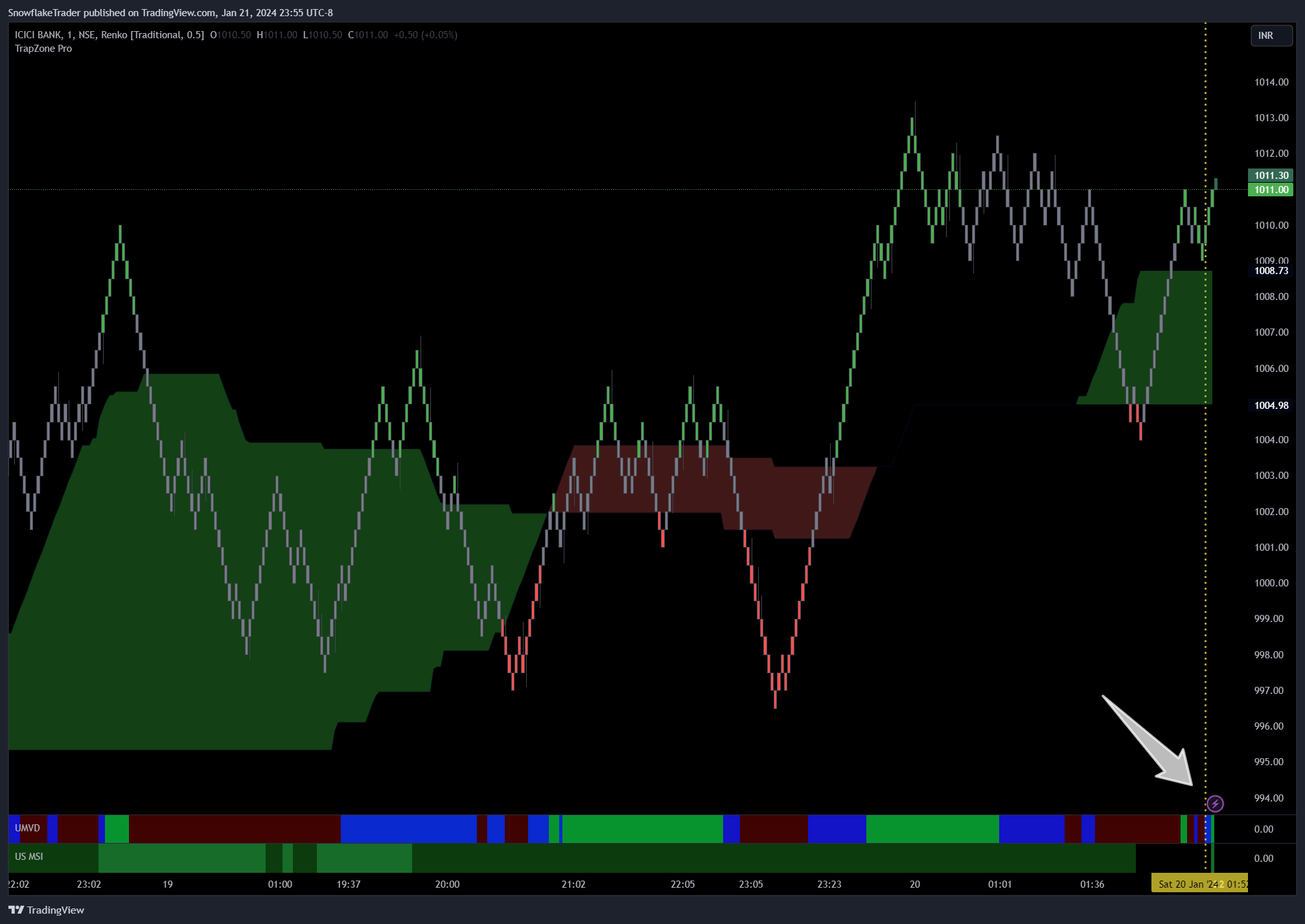Click the 1011.00 current price label
The image size is (1305, 924).
[x=1271, y=190]
